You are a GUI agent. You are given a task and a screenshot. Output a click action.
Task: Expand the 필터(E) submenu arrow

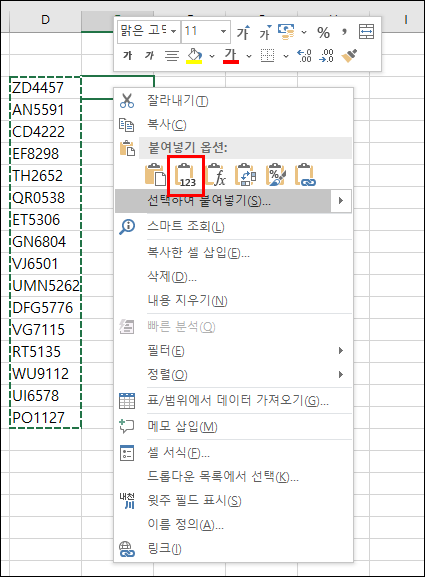pyautogui.click(x=341, y=351)
